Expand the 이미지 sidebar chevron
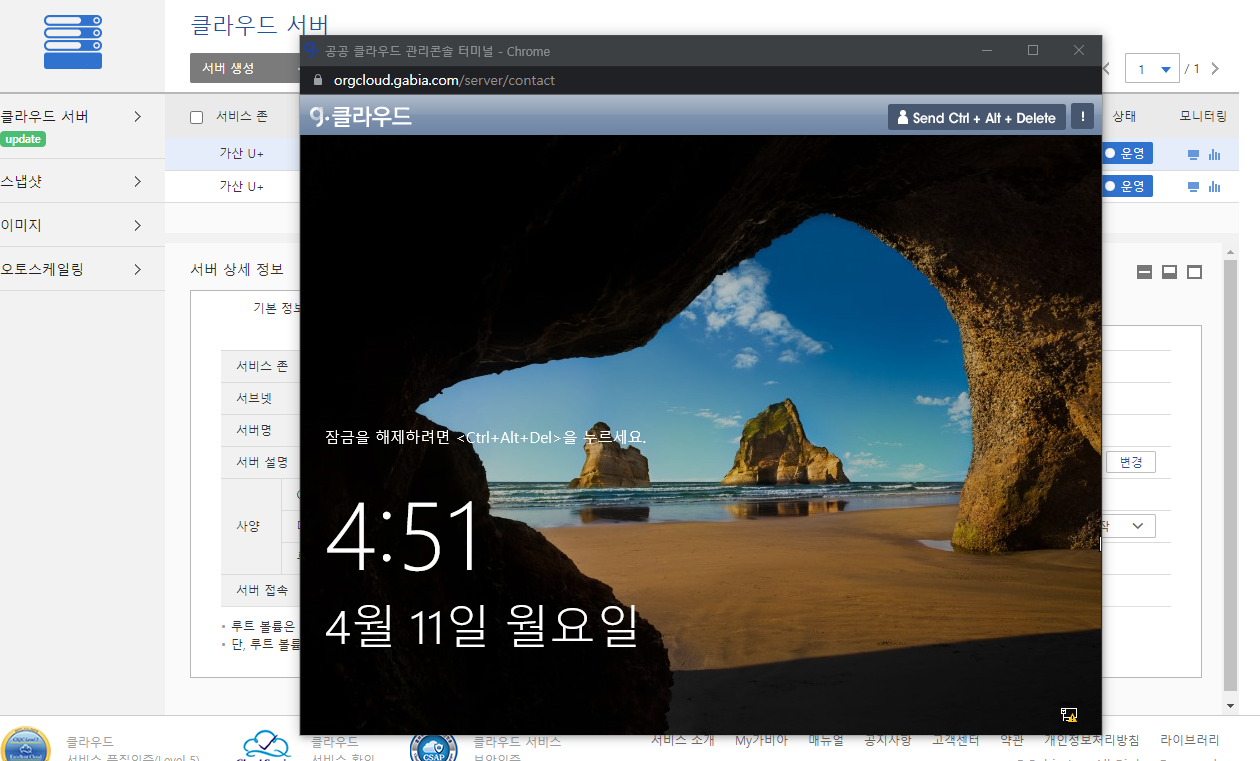1260x761 pixels. pyautogui.click(x=138, y=226)
